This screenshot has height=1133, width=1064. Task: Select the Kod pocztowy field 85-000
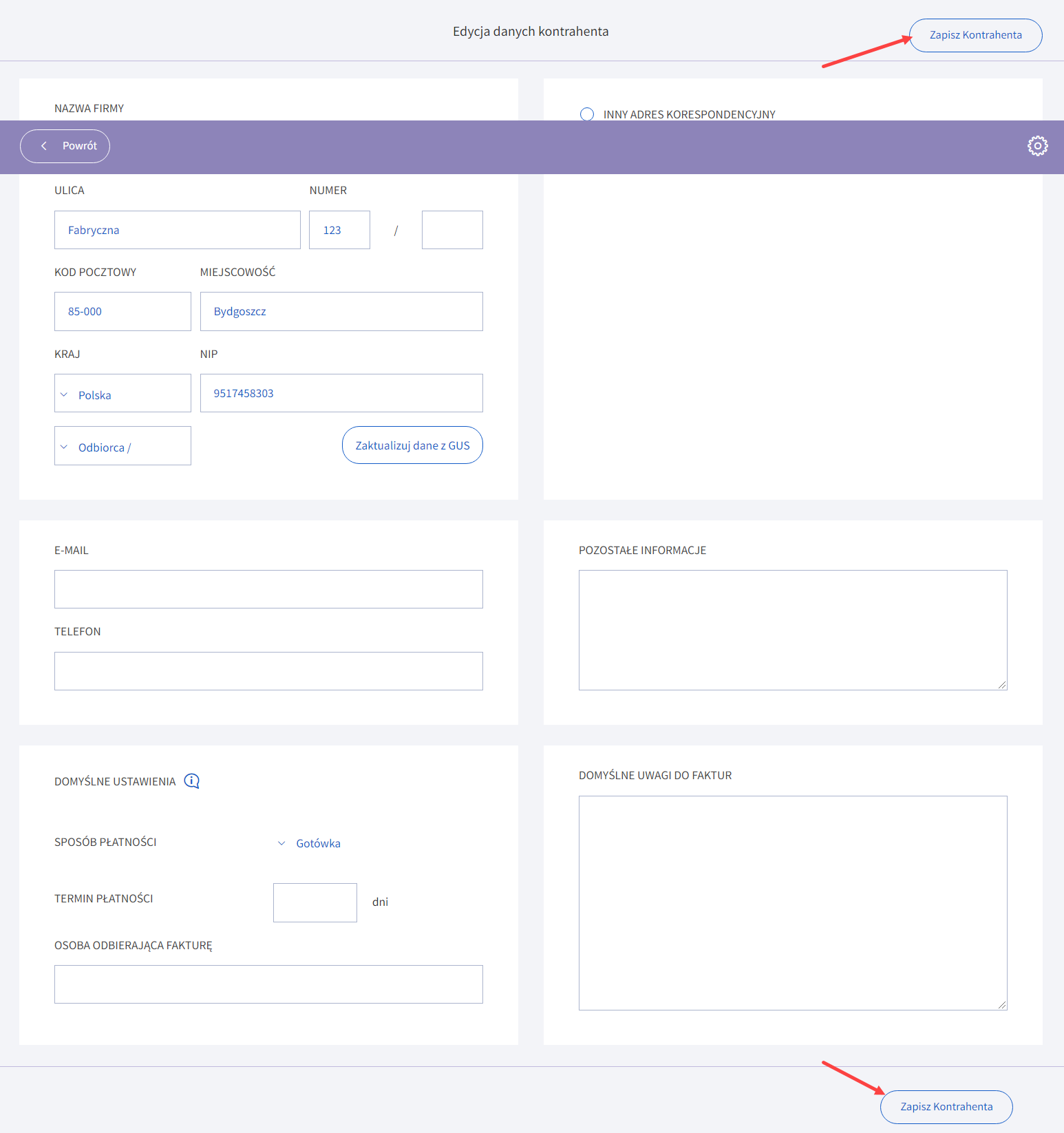(x=123, y=312)
